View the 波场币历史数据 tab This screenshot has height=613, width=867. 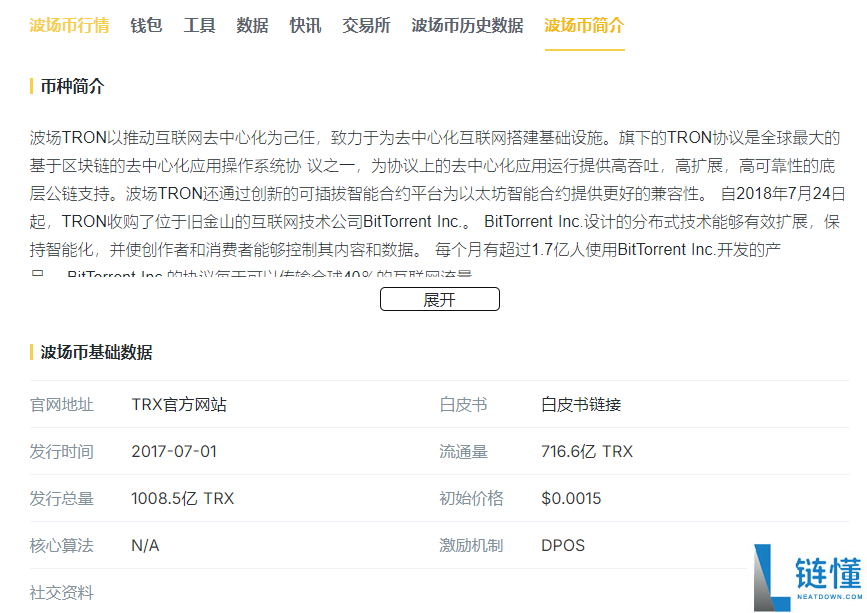tap(467, 25)
